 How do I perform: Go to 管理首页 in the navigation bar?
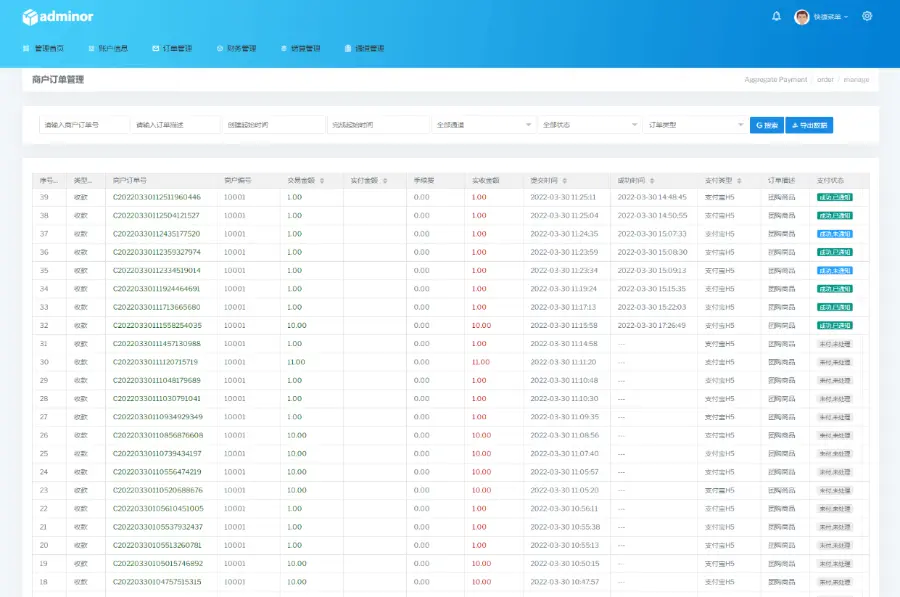(43, 48)
